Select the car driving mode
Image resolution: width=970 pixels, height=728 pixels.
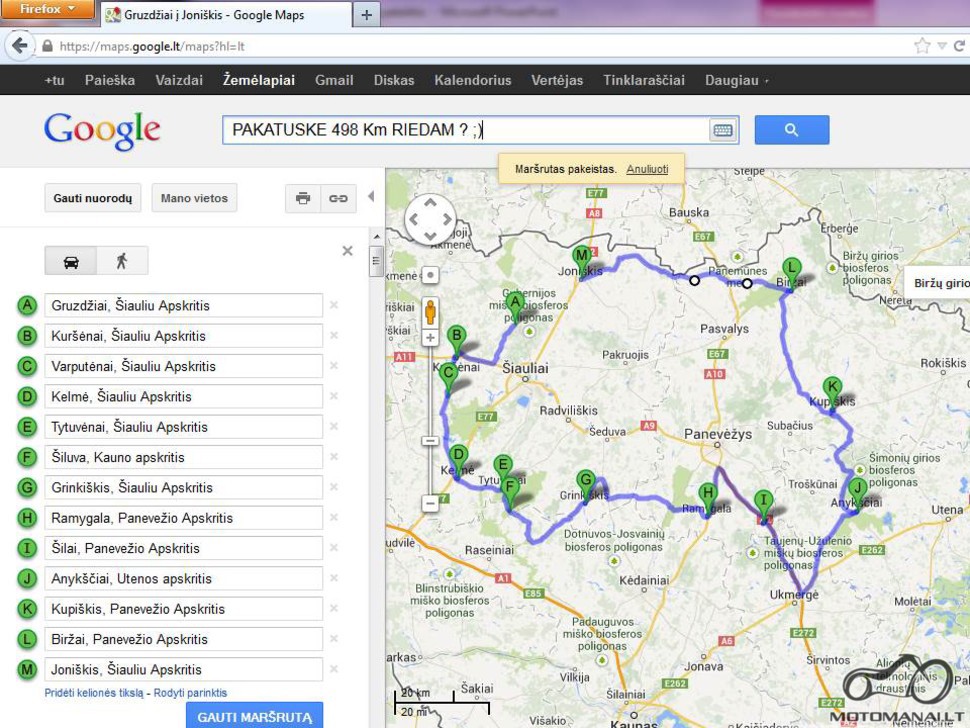pos(71,260)
